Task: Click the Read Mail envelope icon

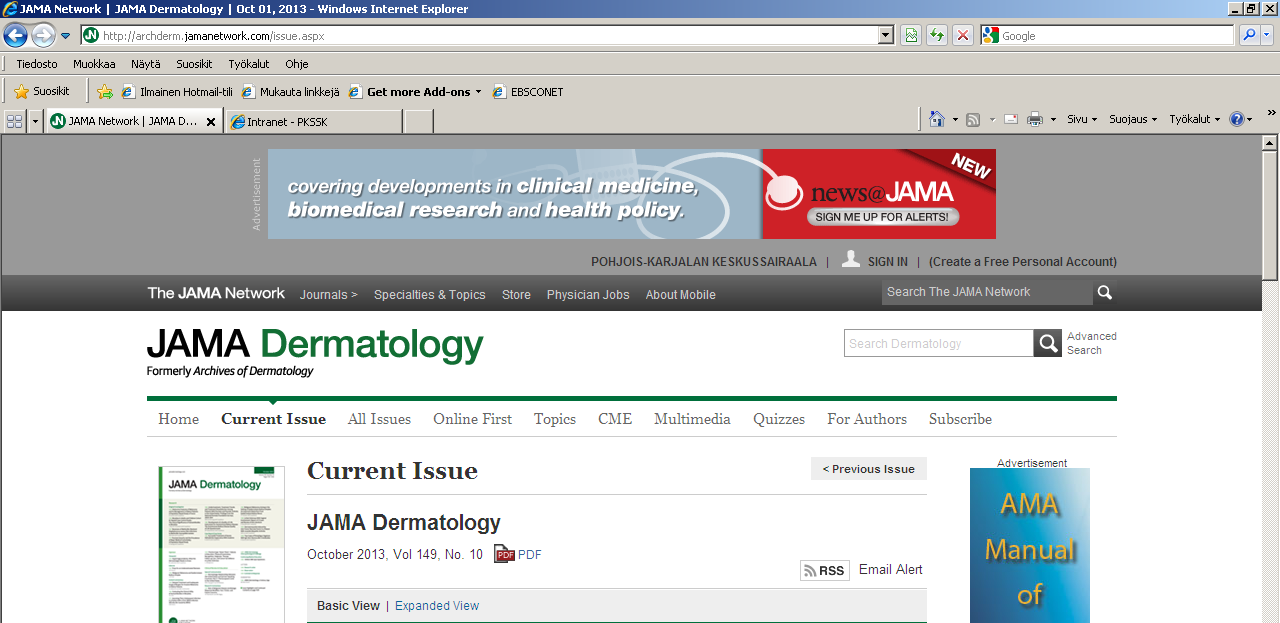Action: (x=1011, y=120)
